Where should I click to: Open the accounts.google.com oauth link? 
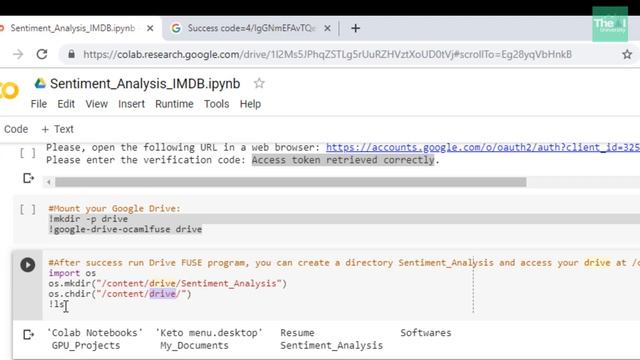pos(482,147)
